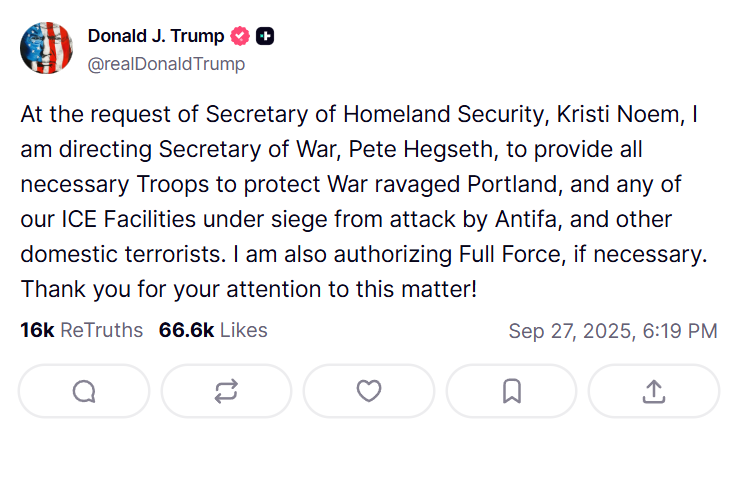
Task: Click the "Thank you for your attention" line
Action: [248, 290]
